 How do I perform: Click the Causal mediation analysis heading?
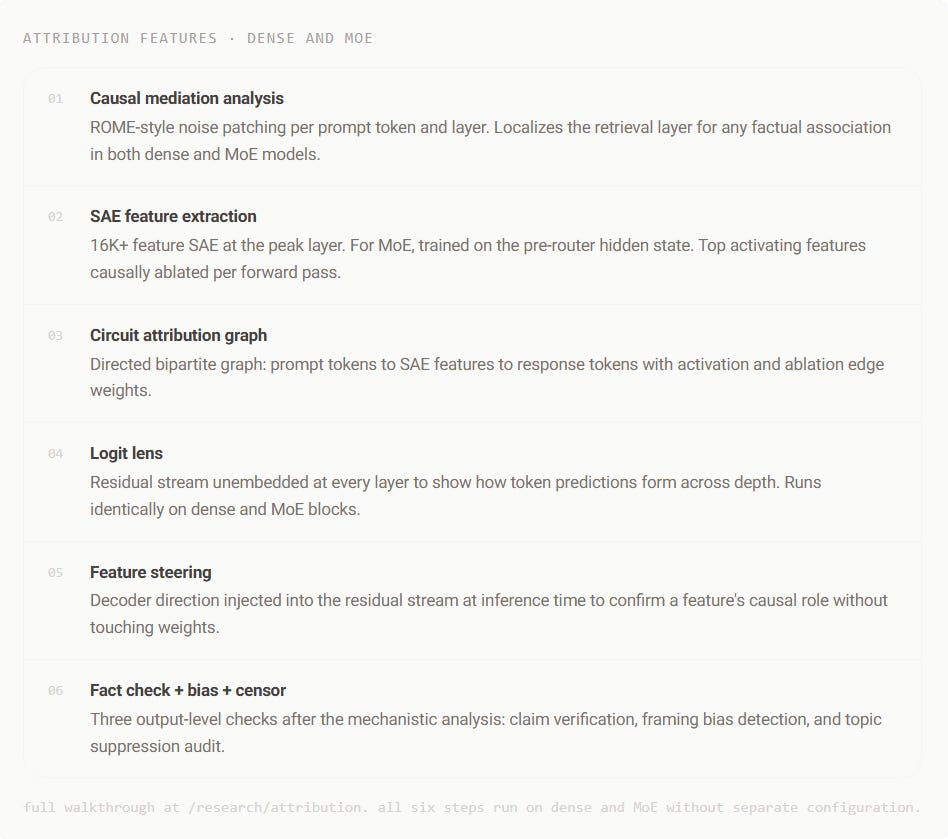pos(186,99)
